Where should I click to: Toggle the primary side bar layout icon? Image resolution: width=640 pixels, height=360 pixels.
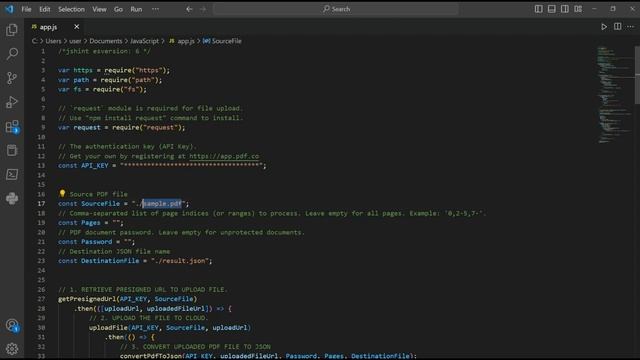tap(539, 9)
